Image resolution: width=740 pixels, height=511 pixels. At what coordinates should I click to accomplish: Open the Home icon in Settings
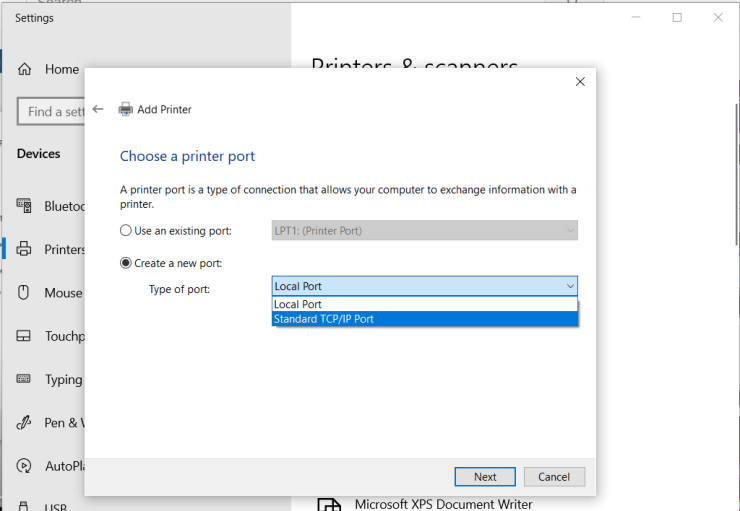25,69
